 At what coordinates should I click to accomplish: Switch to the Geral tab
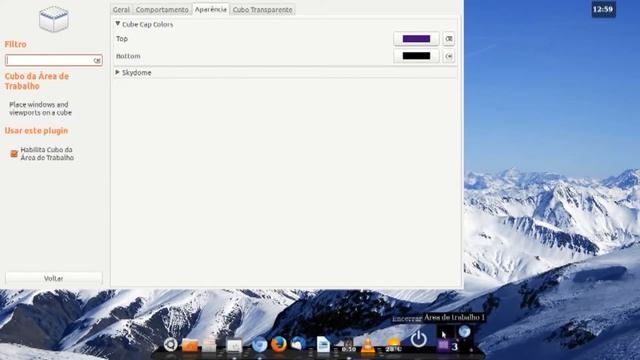pyautogui.click(x=121, y=9)
